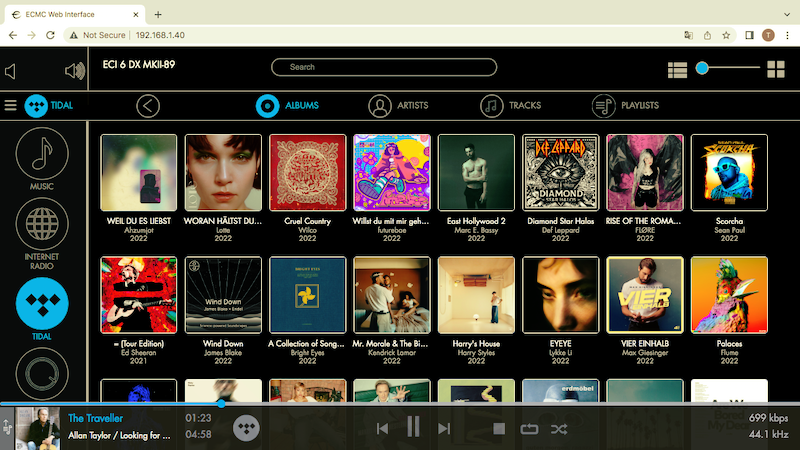
Task: Open the Harry's House album
Action: (476, 295)
